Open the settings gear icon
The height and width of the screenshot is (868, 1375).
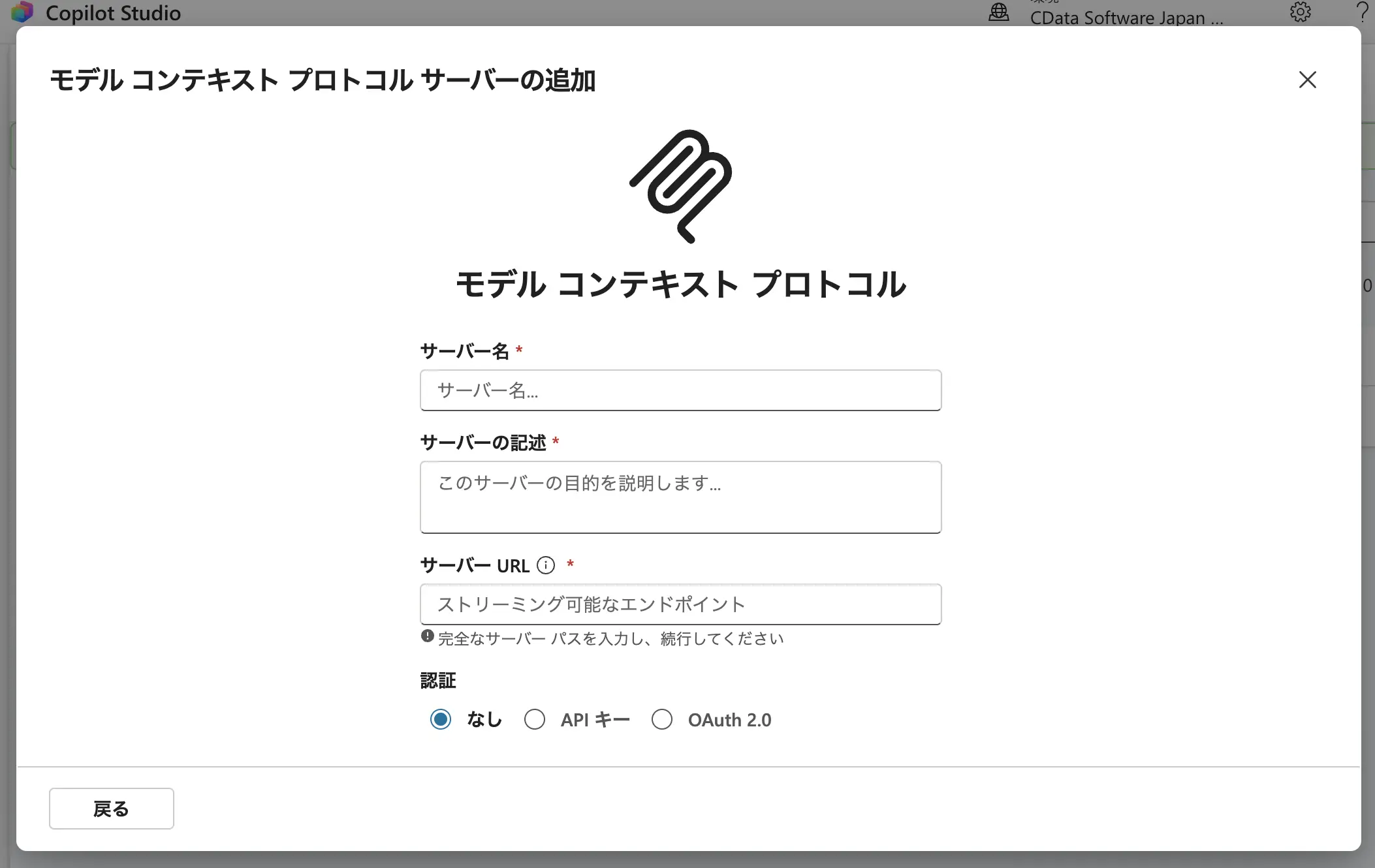[1301, 12]
